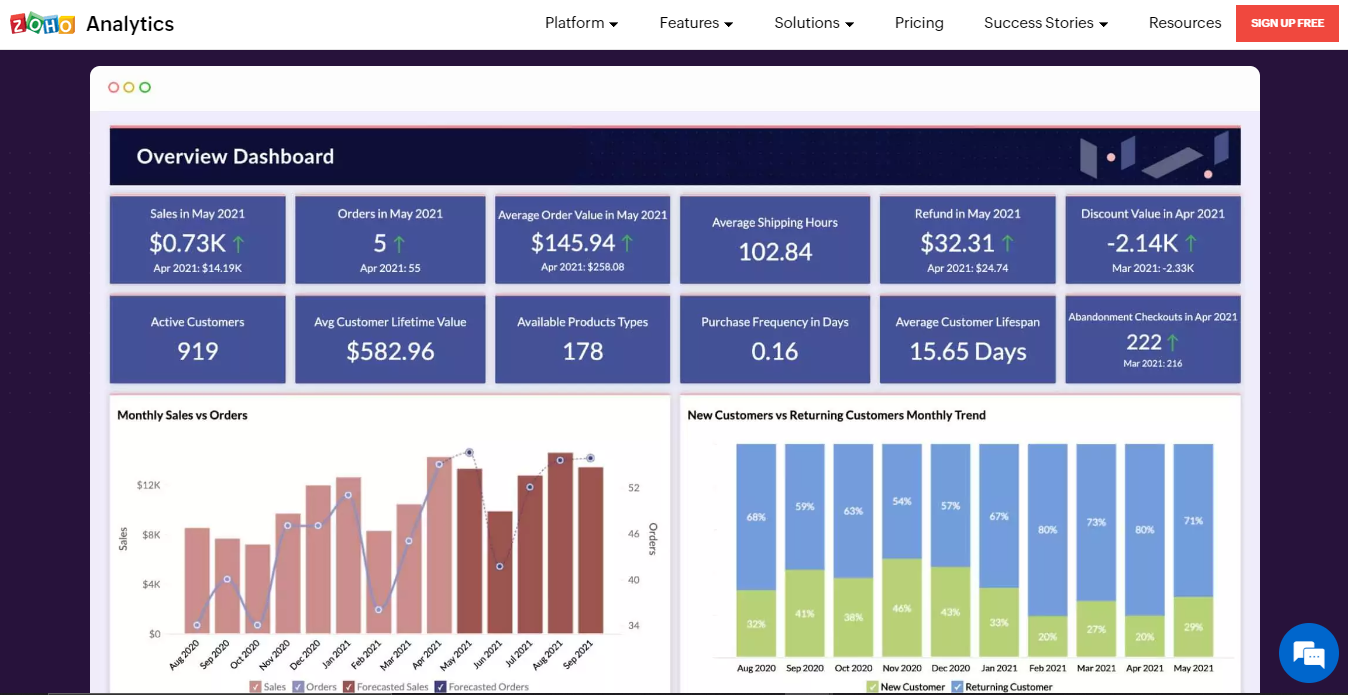
Task: Click green up arrow beside $145.94 value
Action: [627, 242]
